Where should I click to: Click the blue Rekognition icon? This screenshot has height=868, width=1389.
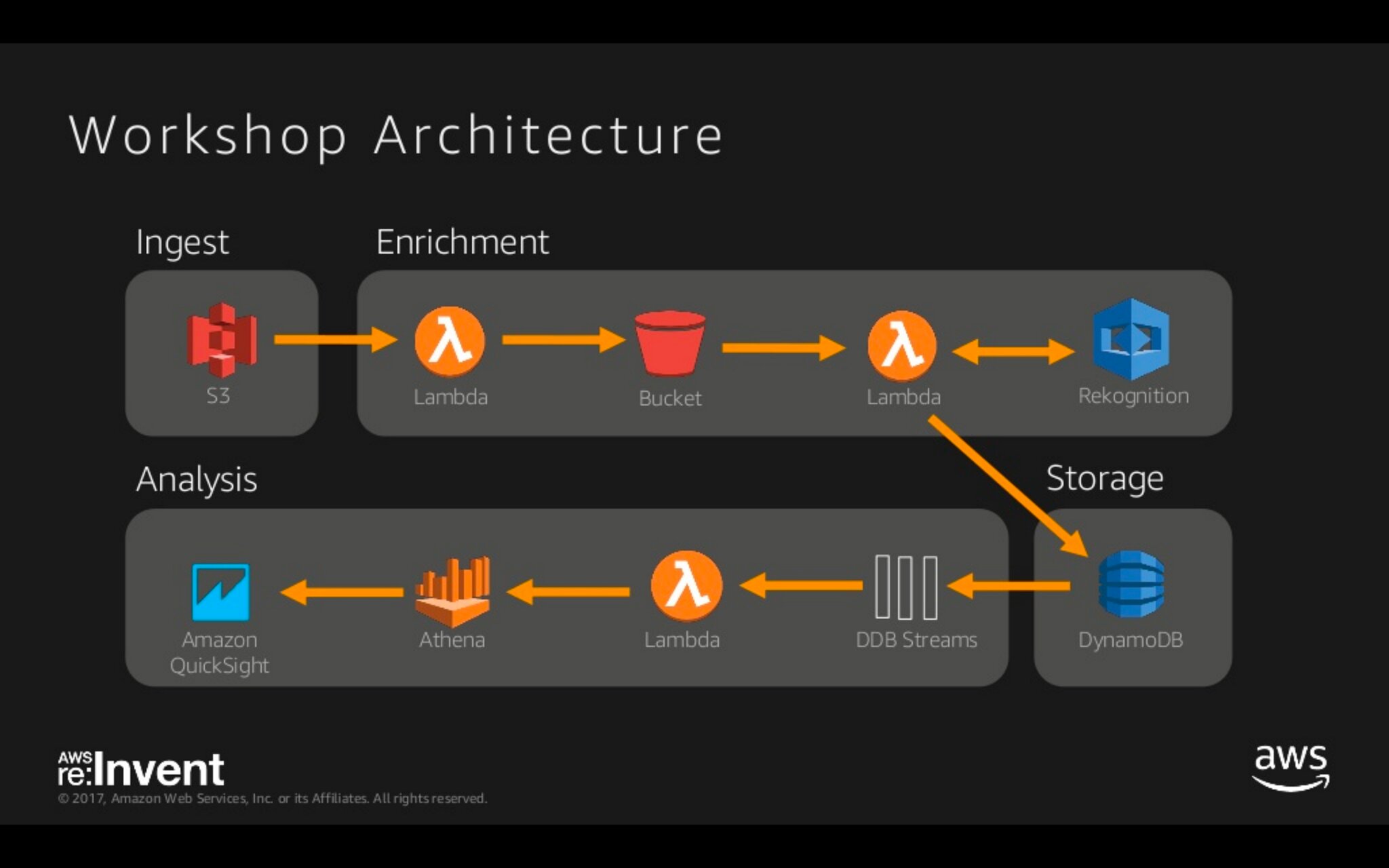point(1131,339)
